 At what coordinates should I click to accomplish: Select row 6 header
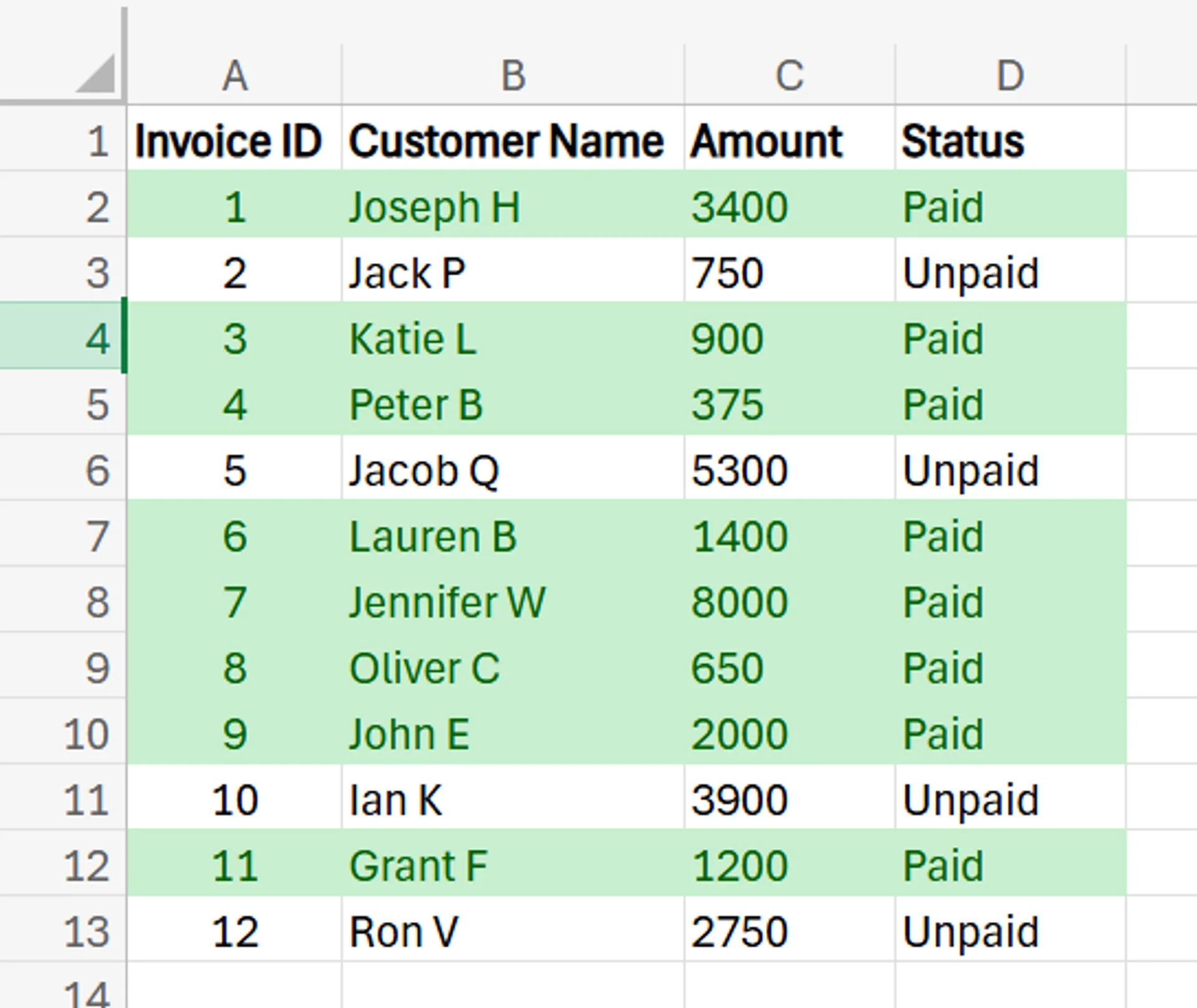coord(62,468)
